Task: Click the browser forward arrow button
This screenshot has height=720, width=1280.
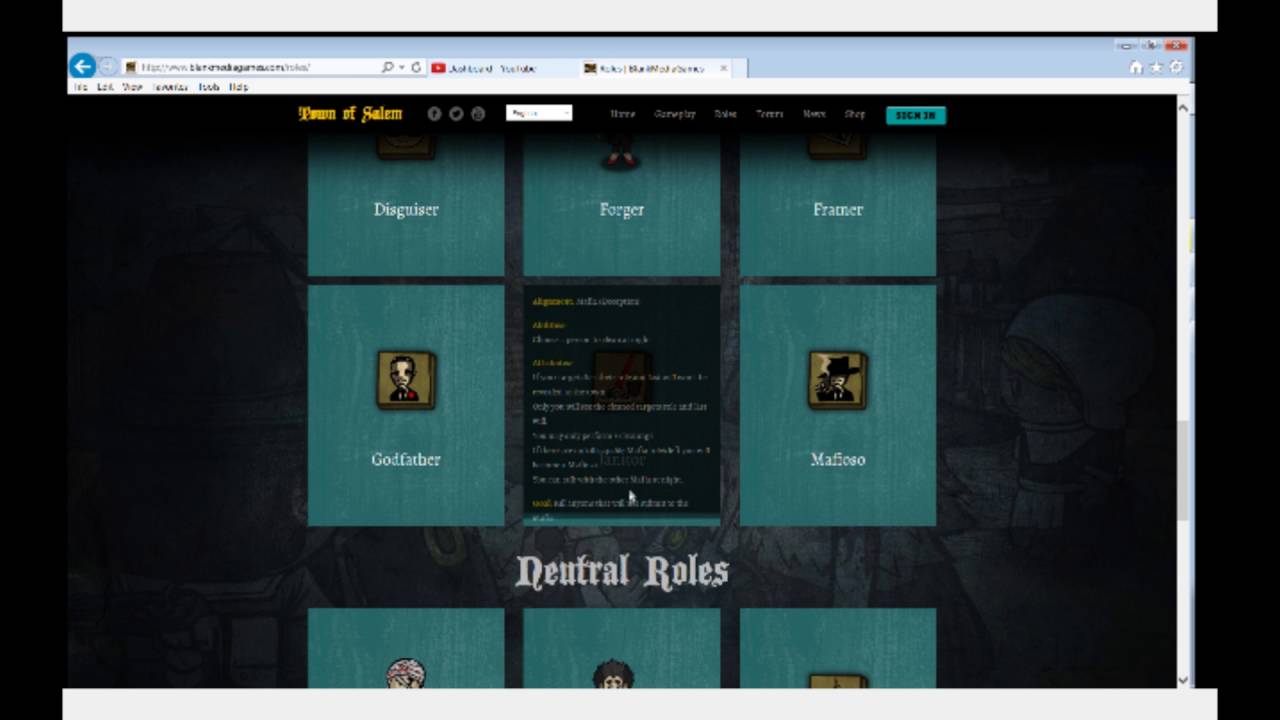Action: [x=107, y=67]
